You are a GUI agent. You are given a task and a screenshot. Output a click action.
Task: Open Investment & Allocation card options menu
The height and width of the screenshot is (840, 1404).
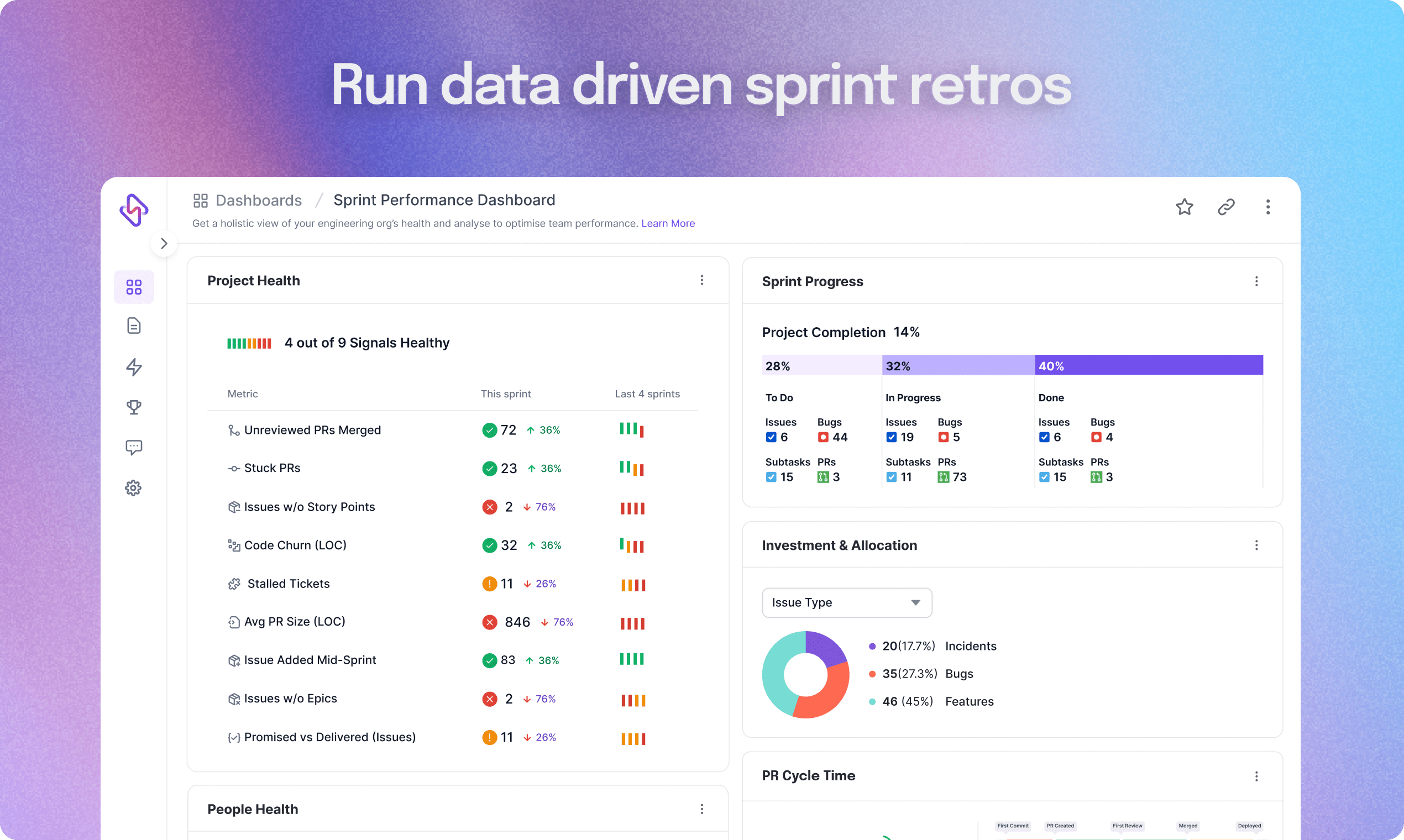[x=1256, y=545]
